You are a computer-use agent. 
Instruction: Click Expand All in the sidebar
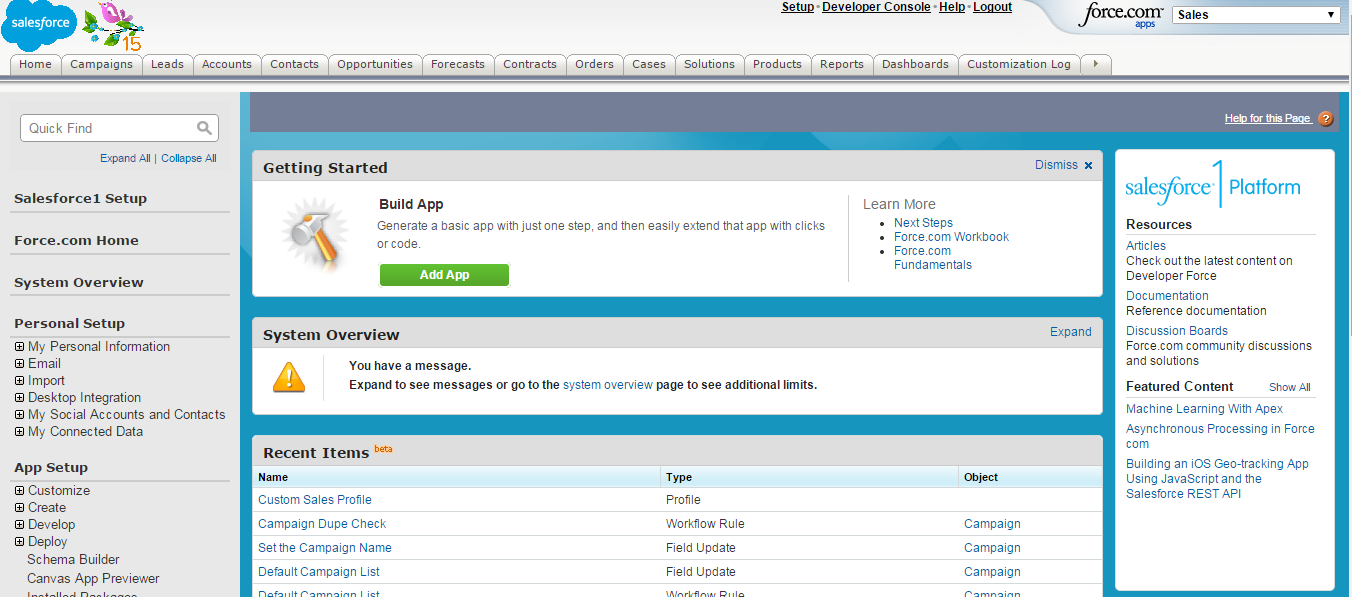(125, 158)
